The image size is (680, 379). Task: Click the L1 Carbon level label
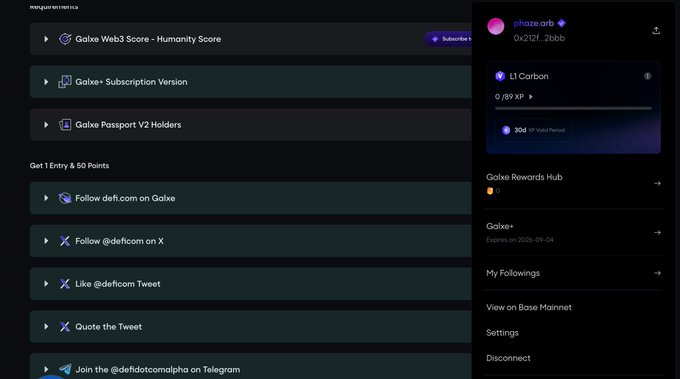[529, 76]
